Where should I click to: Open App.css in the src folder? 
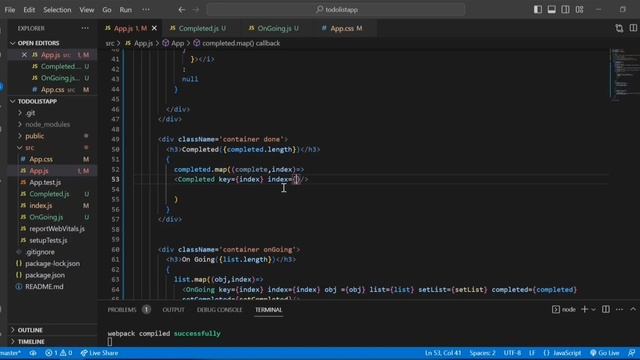click(x=41, y=159)
